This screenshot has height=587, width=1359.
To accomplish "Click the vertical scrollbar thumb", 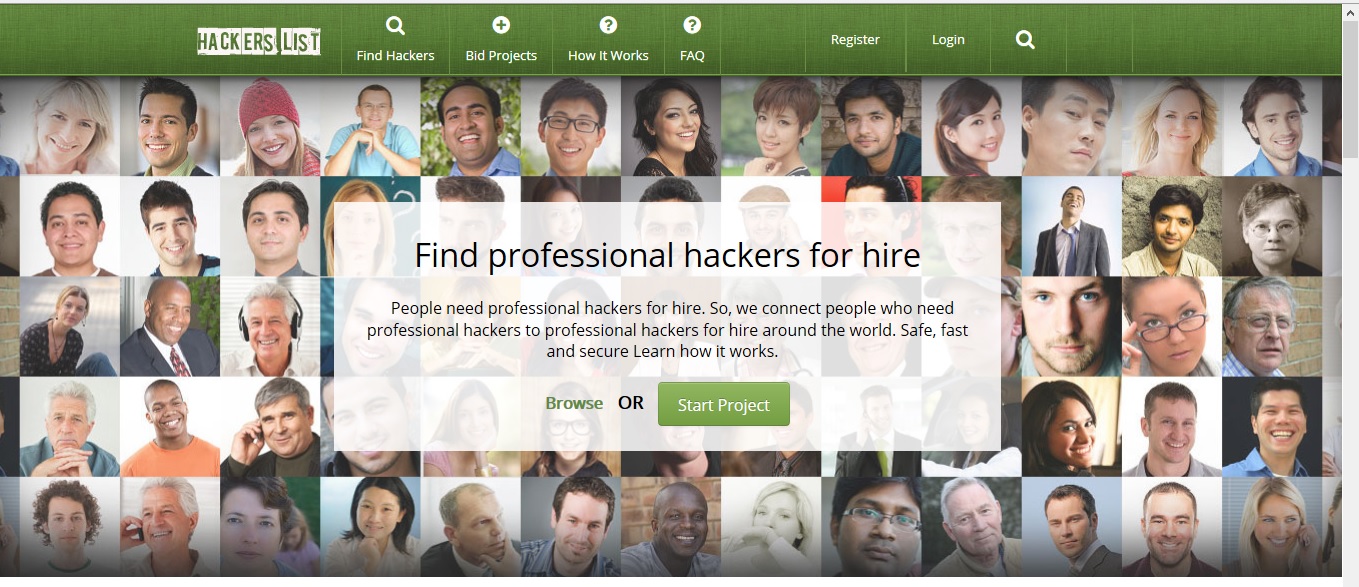I will (1350, 88).
